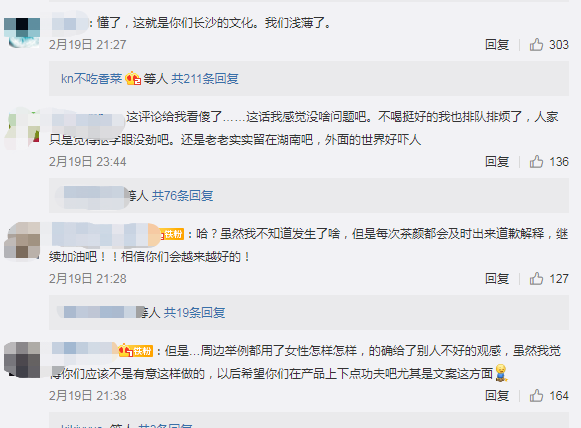Image resolution: width=581 pixels, height=428 pixels.
Task: Click thumbs-up icon on 136-like comment
Action: coord(536,162)
